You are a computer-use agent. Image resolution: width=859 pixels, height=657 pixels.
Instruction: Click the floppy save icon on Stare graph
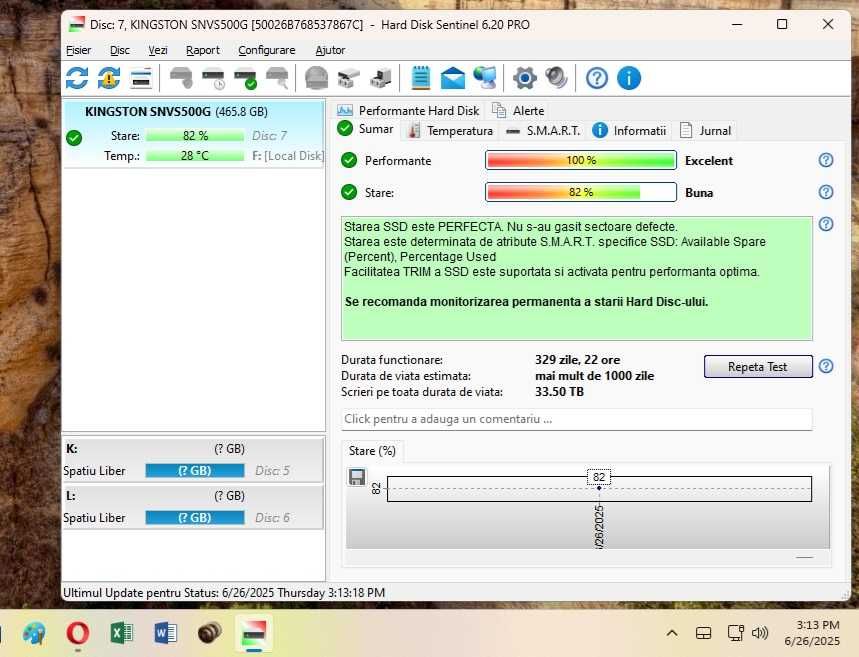[357, 477]
